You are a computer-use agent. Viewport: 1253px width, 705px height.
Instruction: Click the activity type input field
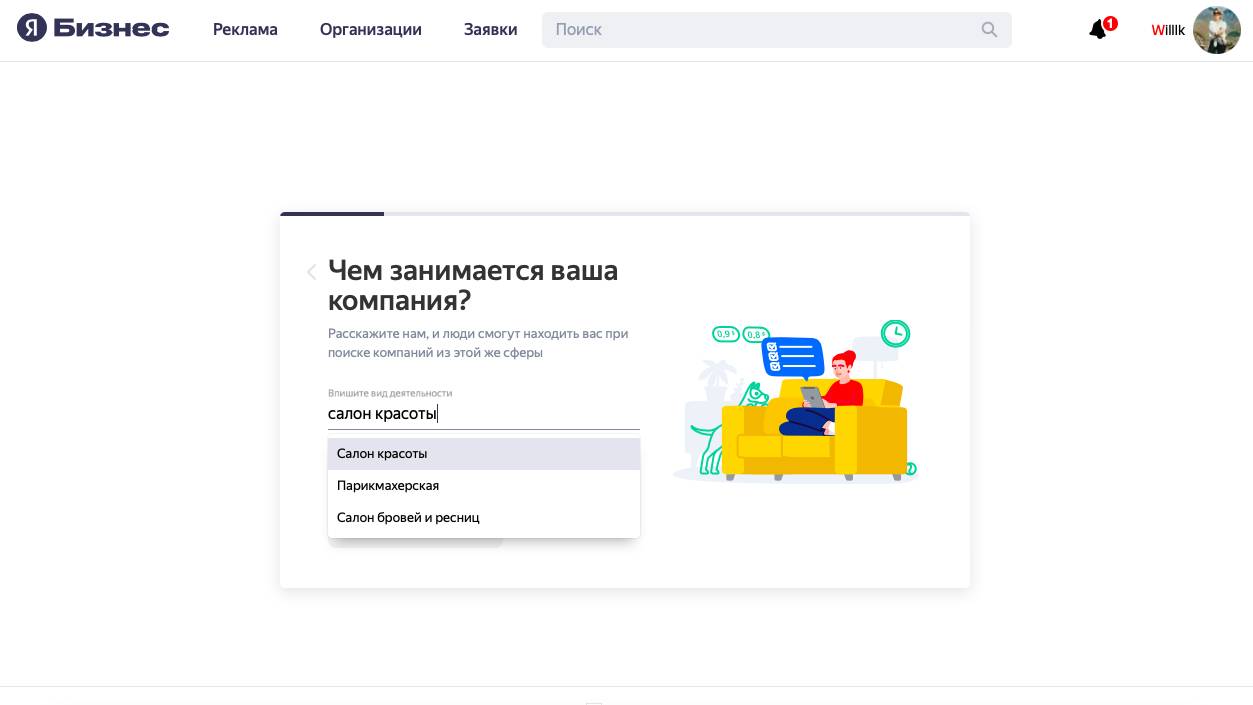click(484, 413)
